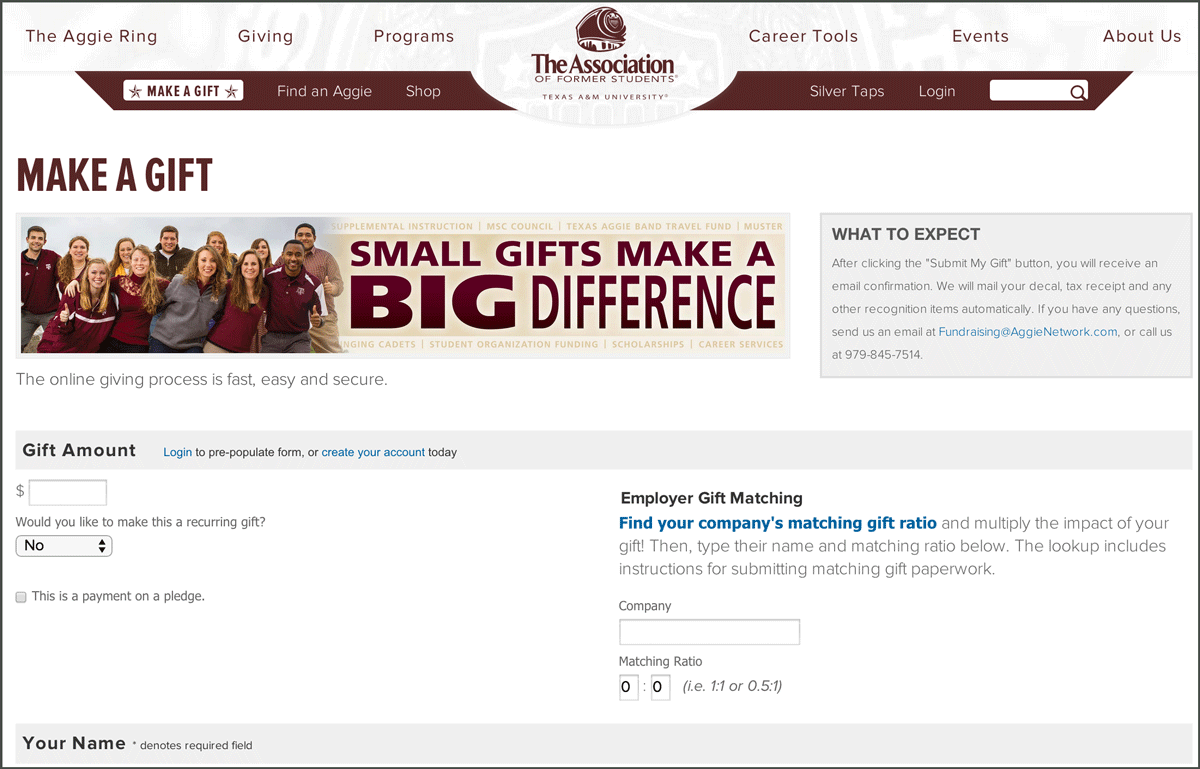
Task: Click the gift dollar amount field
Action: pyautogui.click(x=68, y=492)
